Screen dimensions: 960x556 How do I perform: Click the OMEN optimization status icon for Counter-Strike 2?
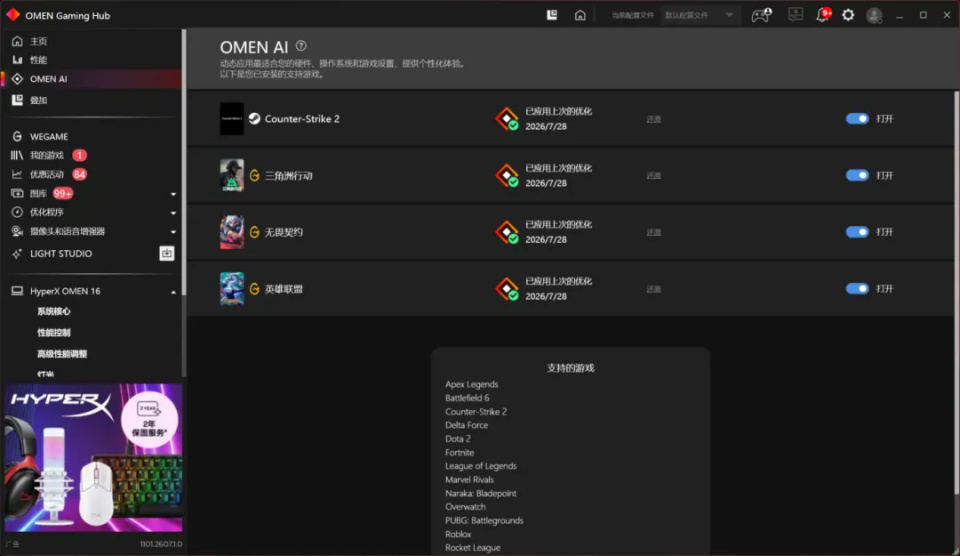pyautogui.click(x=507, y=119)
